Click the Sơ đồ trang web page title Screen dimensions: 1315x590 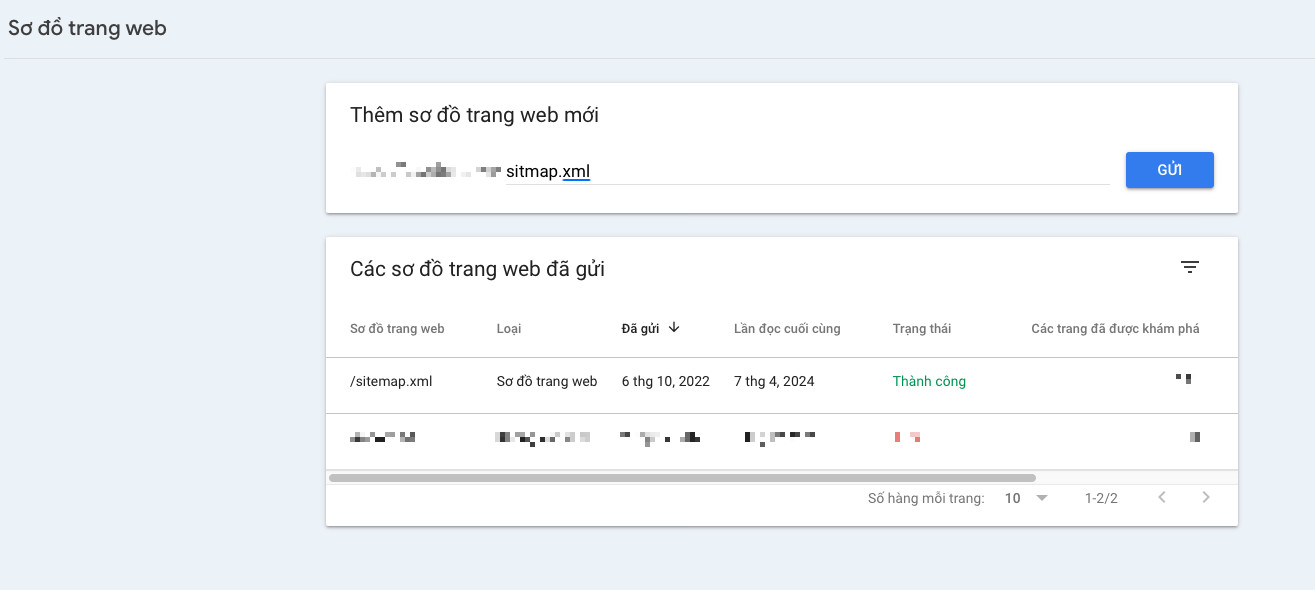tap(87, 28)
